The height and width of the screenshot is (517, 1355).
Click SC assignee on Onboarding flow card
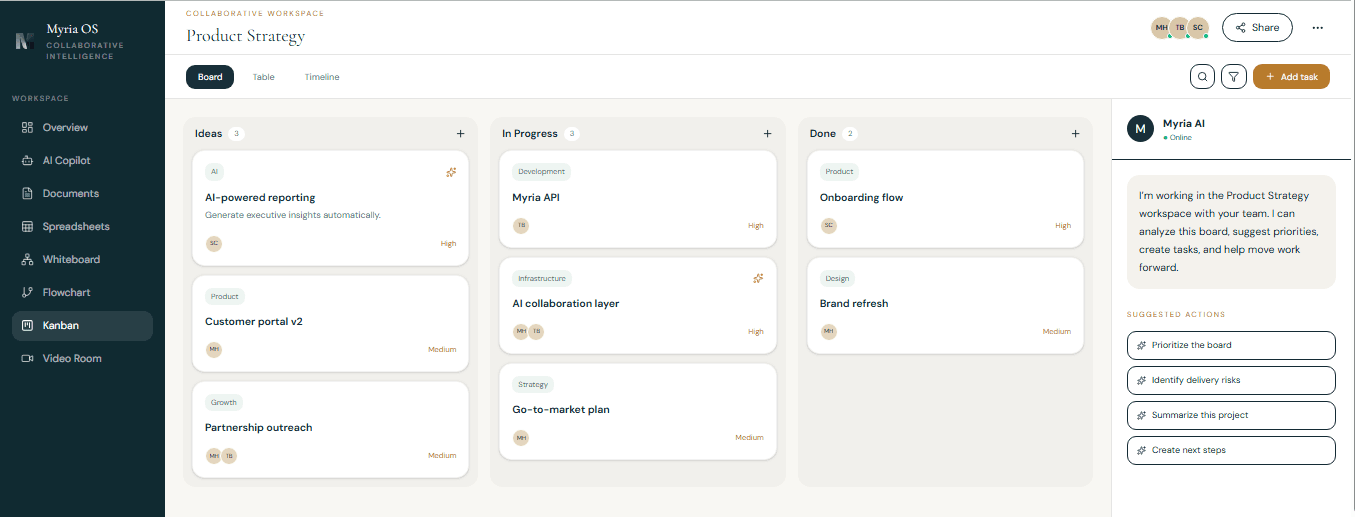click(x=828, y=226)
